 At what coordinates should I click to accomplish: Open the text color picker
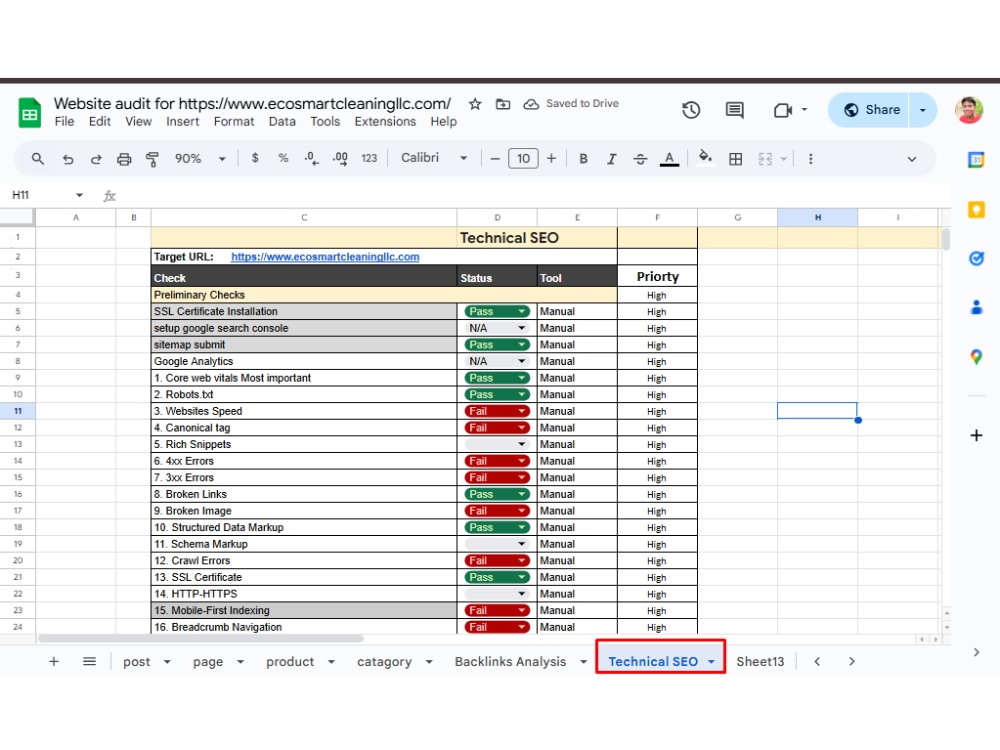point(669,159)
